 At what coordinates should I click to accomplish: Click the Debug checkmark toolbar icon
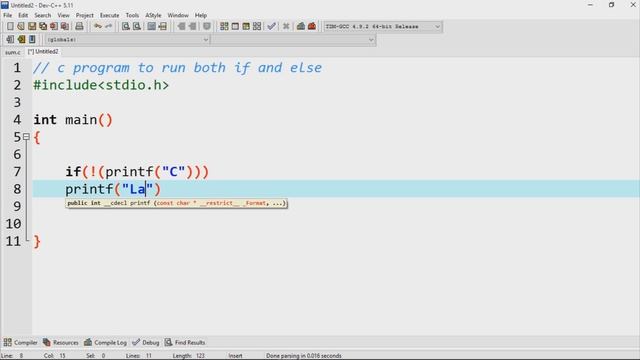[x=271, y=27]
